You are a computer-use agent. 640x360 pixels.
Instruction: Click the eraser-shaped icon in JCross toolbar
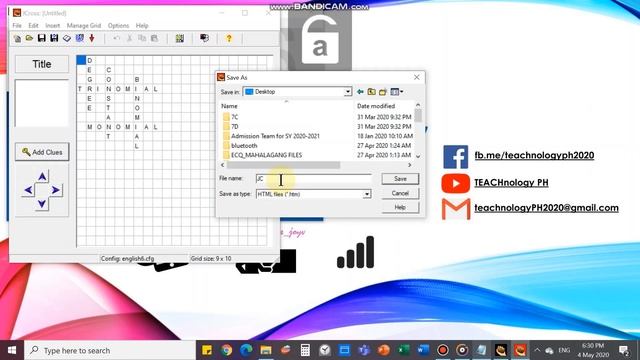point(67,38)
